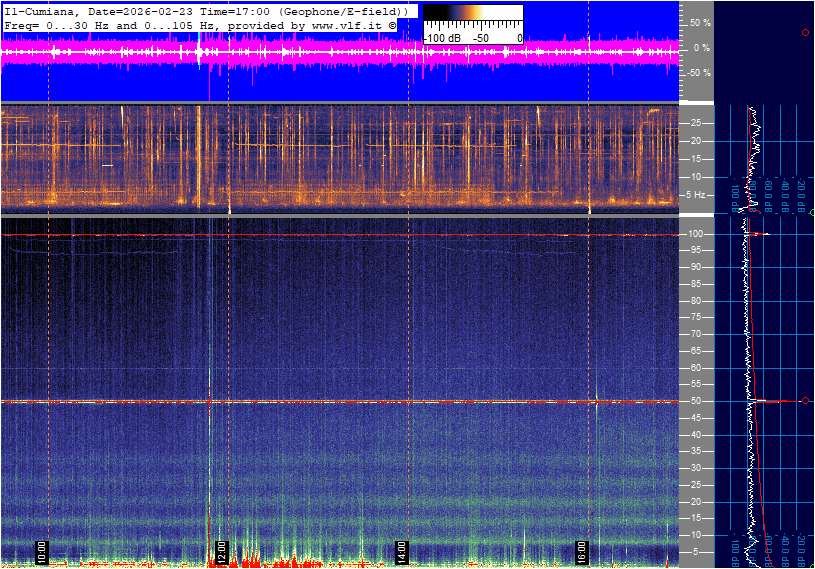Image resolution: width=815 pixels, height=569 pixels.
Task: Click the 12:00 time marker label
Action: click(x=222, y=551)
